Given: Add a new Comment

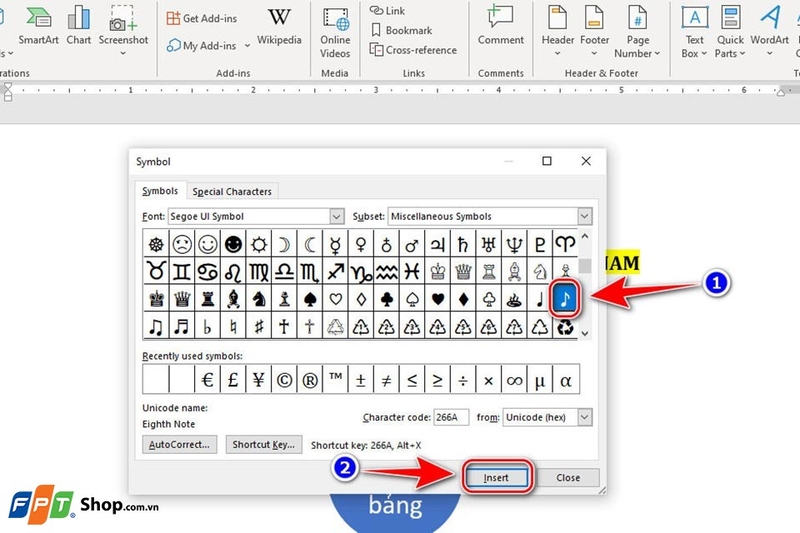Looking at the screenshot, I should 501,26.
